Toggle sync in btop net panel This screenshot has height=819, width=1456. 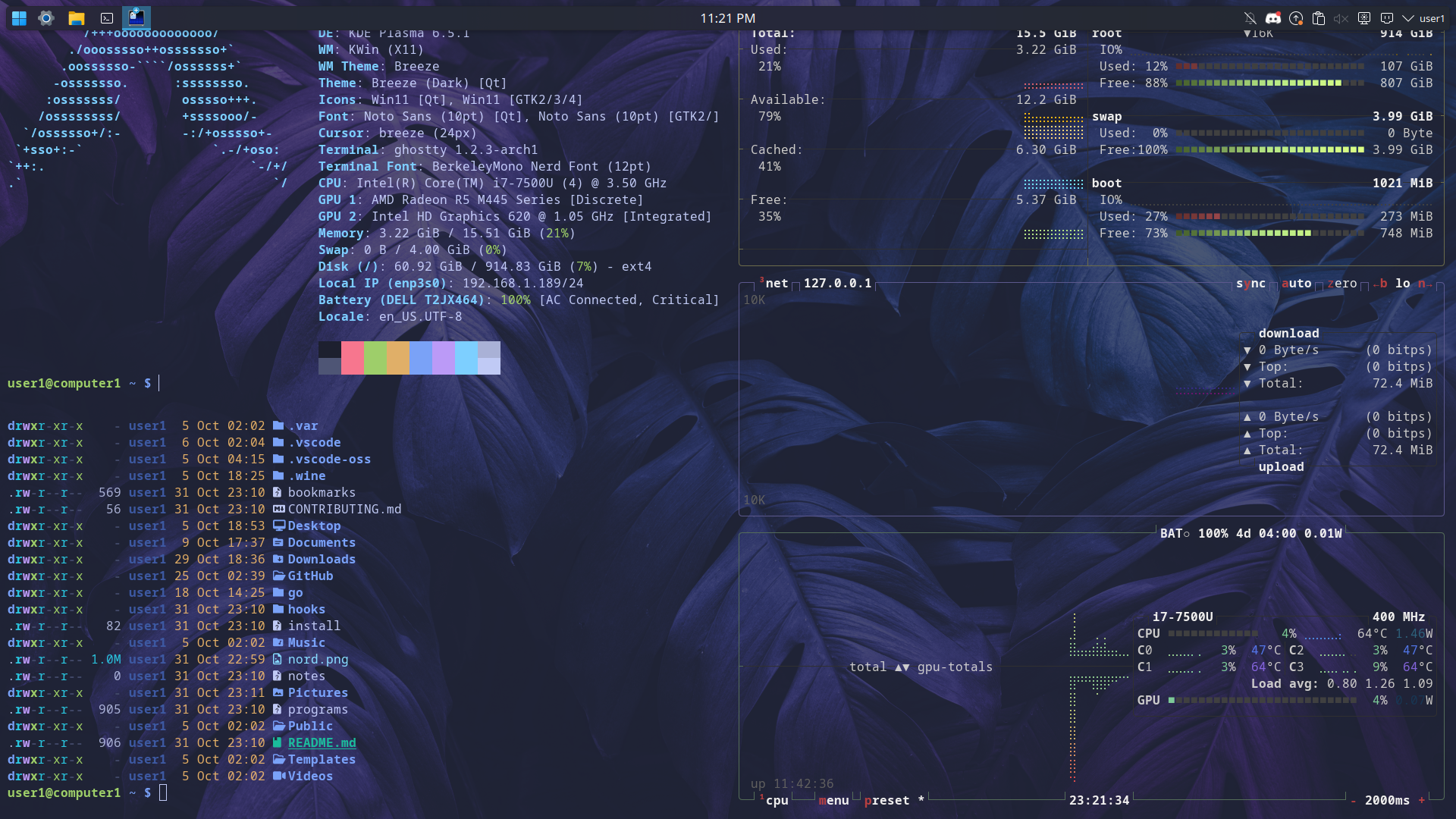(1250, 284)
